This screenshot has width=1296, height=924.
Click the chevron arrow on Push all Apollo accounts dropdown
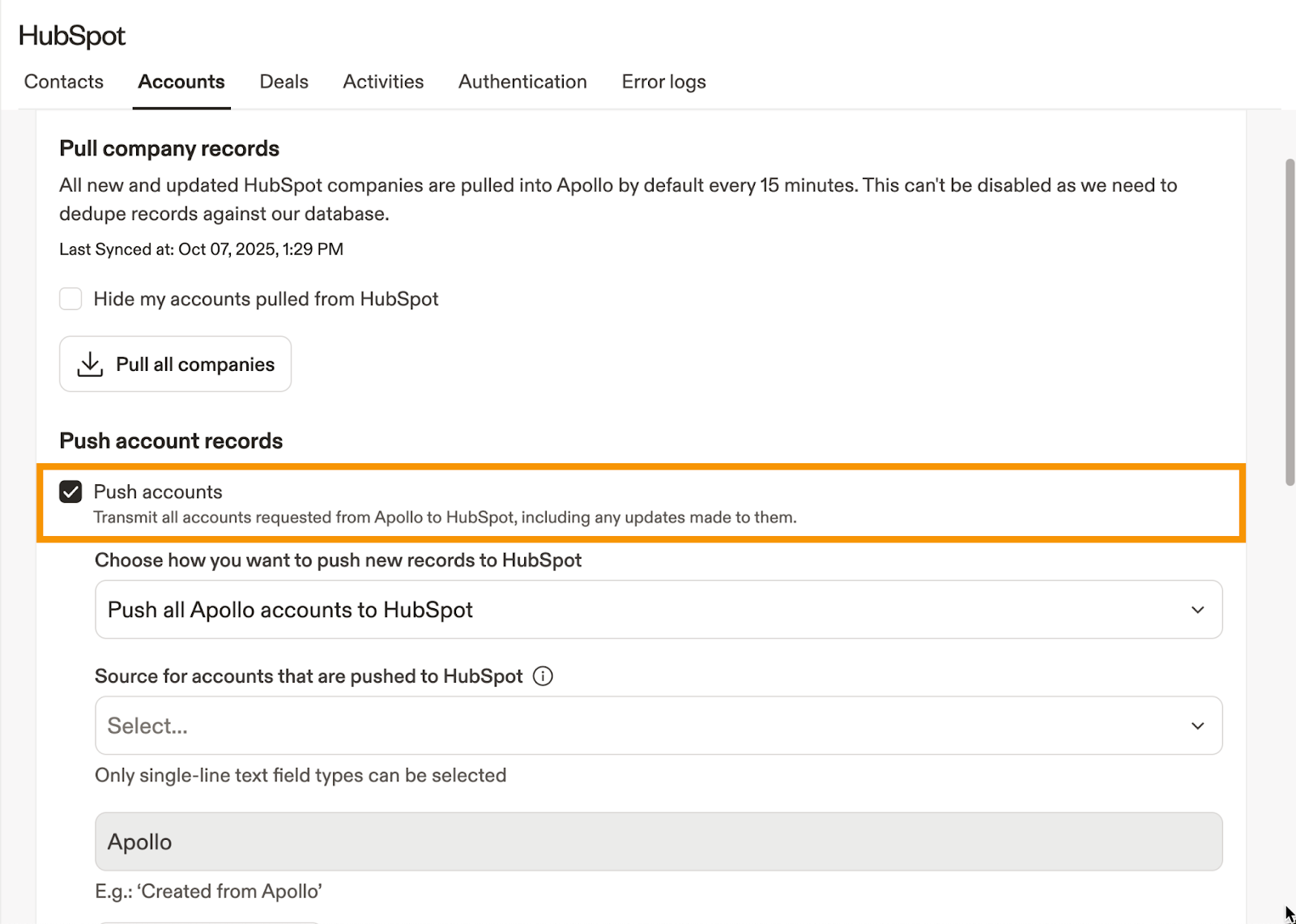pos(1197,610)
